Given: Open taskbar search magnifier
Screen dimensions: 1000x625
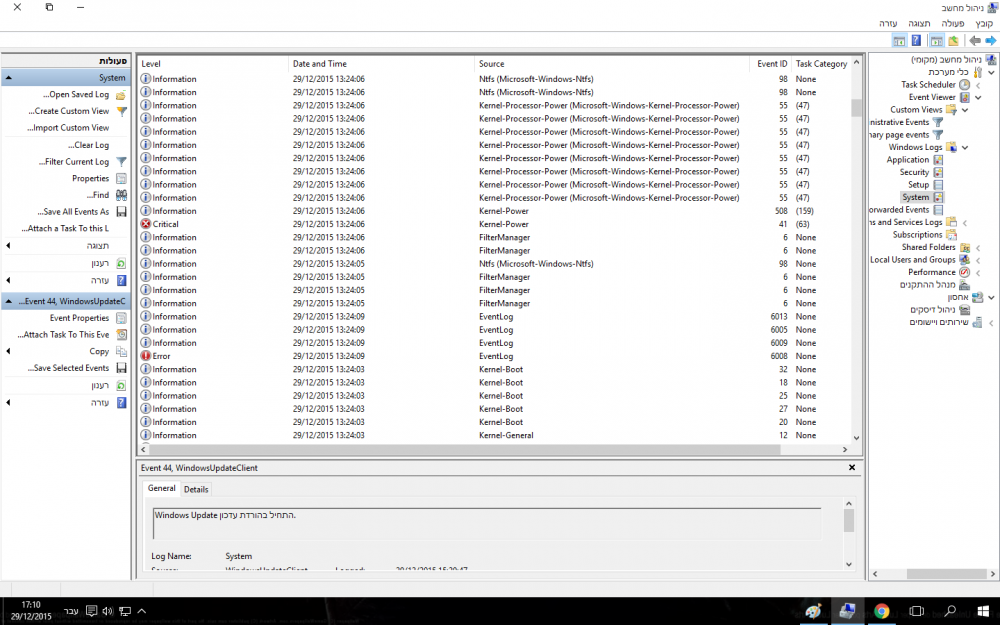Looking at the screenshot, I should 950,612.
